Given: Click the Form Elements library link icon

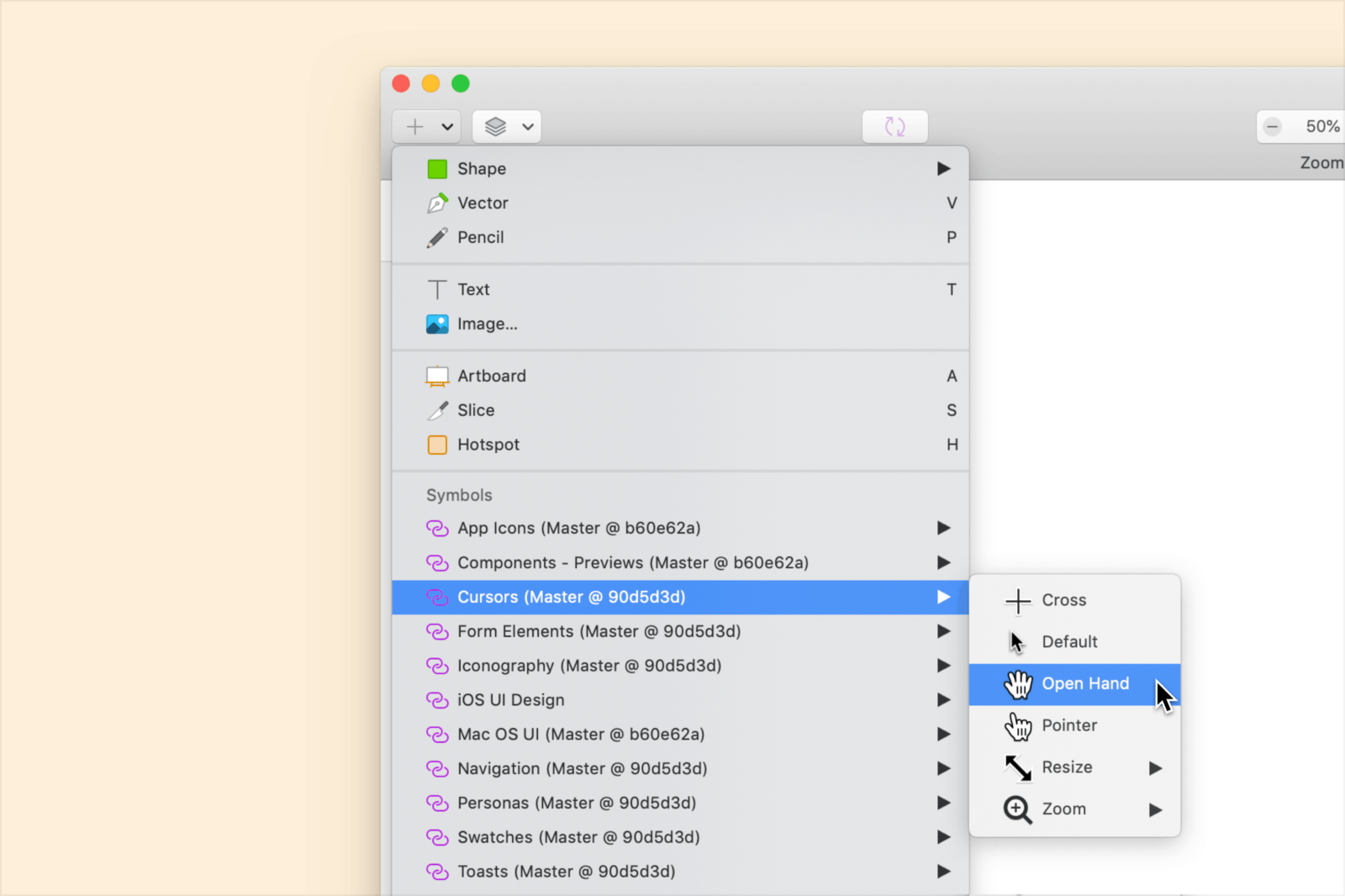Looking at the screenshot, I should 437,631.
